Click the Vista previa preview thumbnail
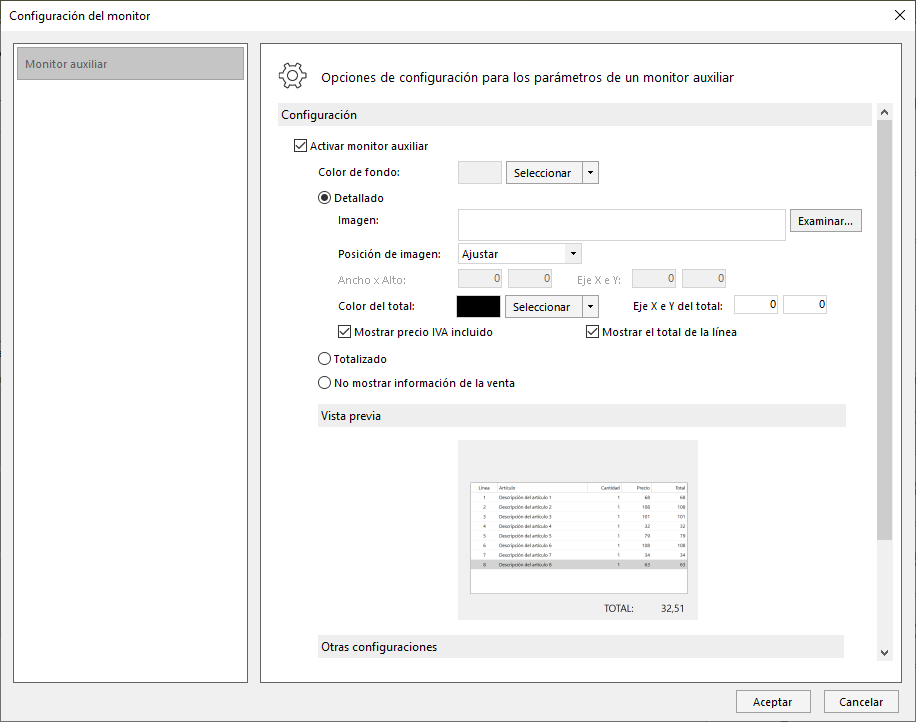This screenshot has width=916, height=722. pos(578,530)
